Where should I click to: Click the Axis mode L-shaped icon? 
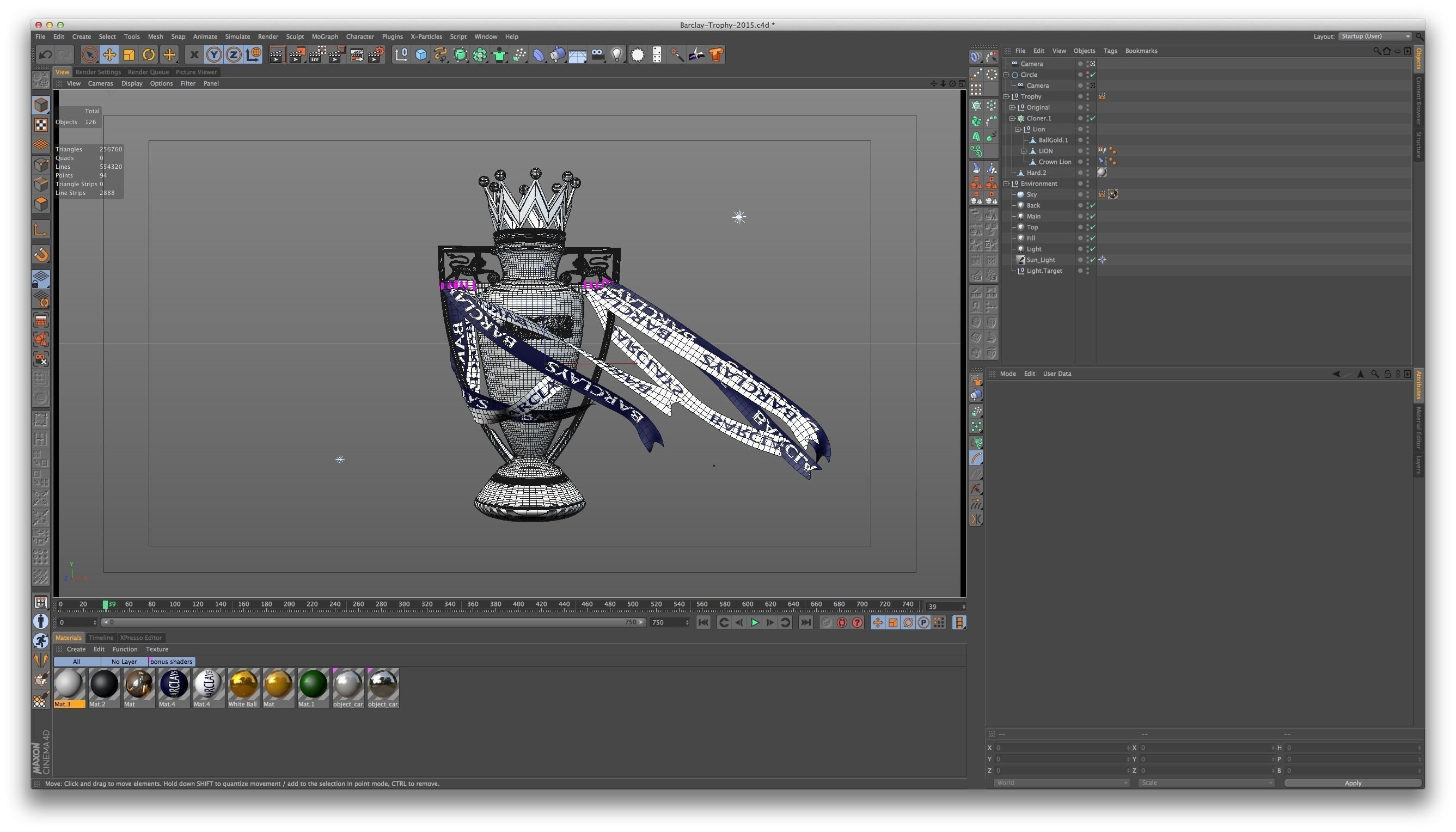coord(41,230)
